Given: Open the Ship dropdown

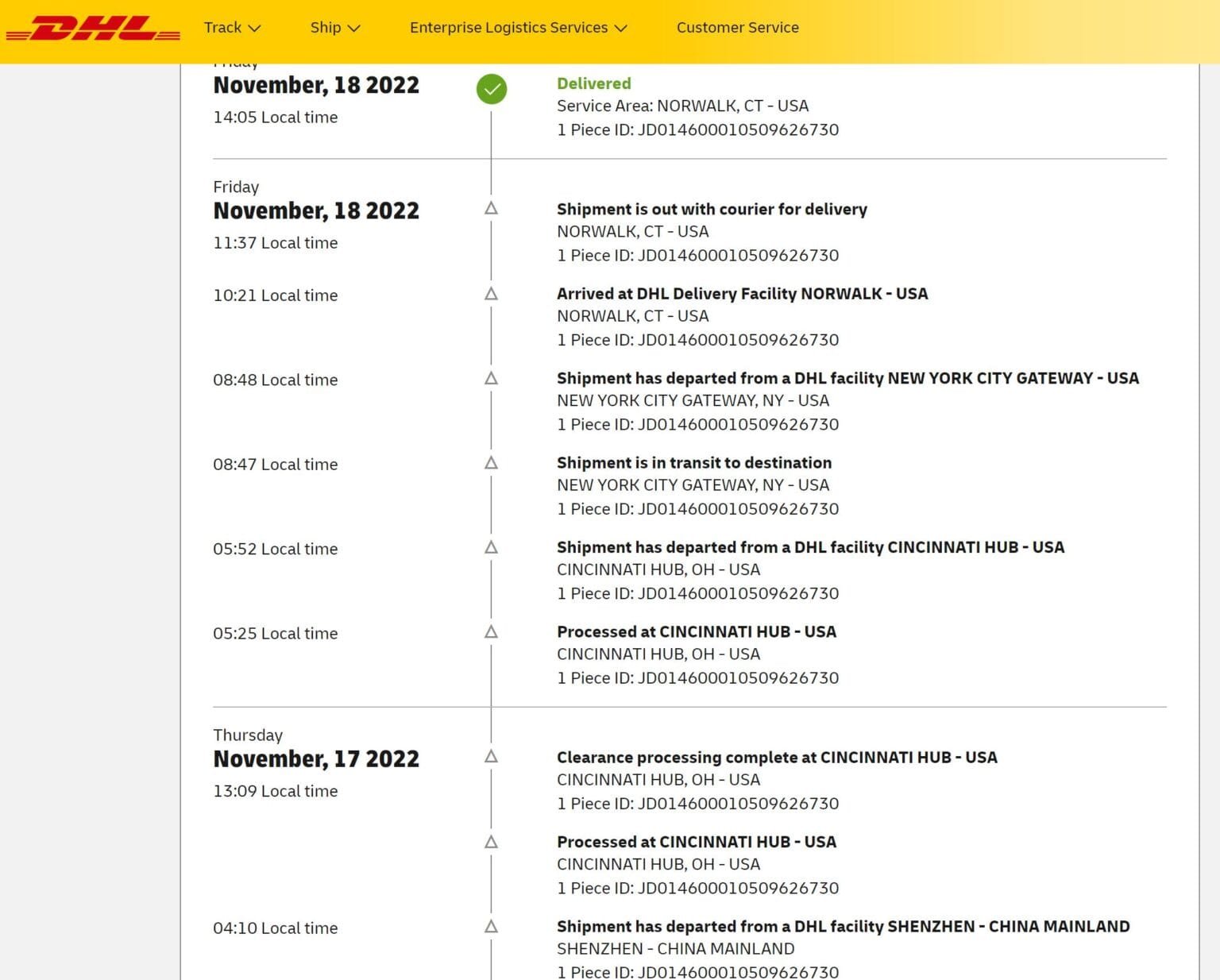Looking at the screenshot, I should (x=334, y=27).
